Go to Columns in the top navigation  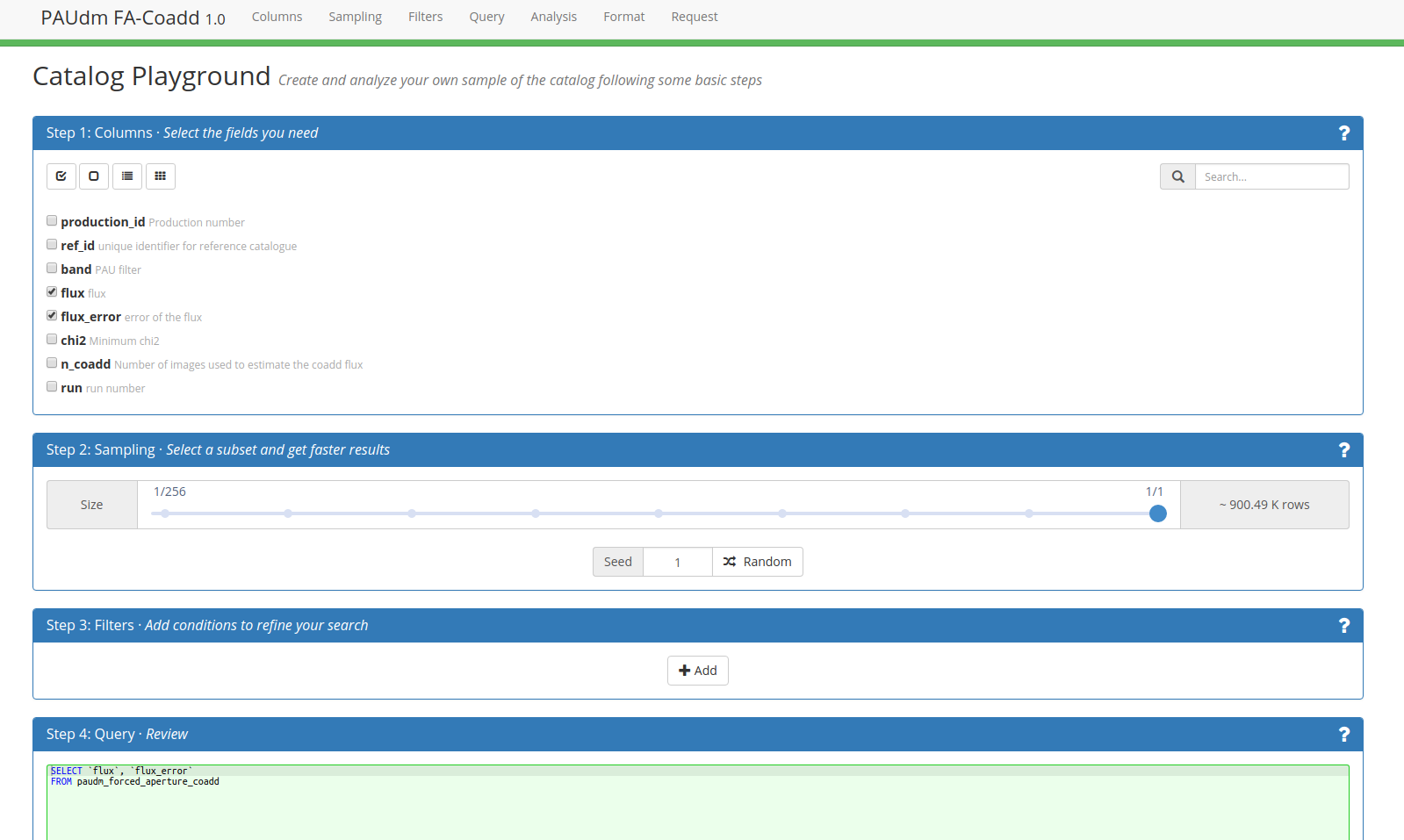coord(277,17)
